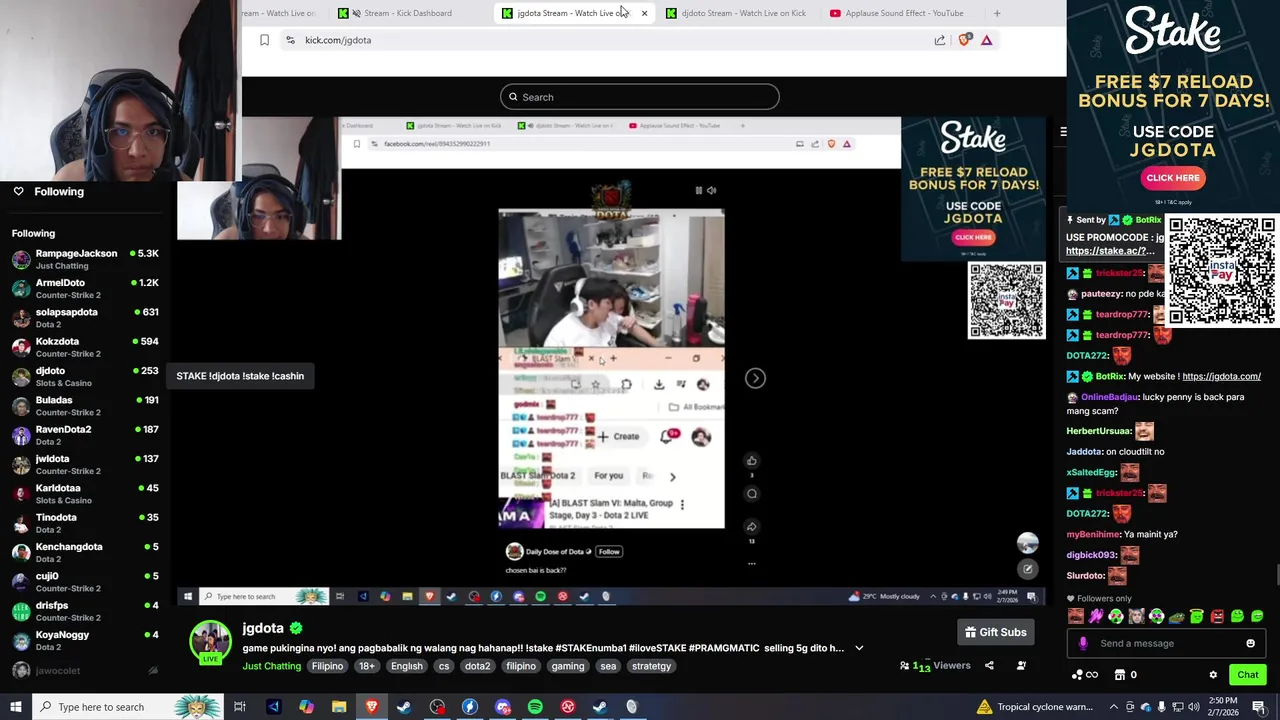Expand the stream title with the chevron
The height and width of the screenshot is (720, 1280).
click(x=859, y=648)
